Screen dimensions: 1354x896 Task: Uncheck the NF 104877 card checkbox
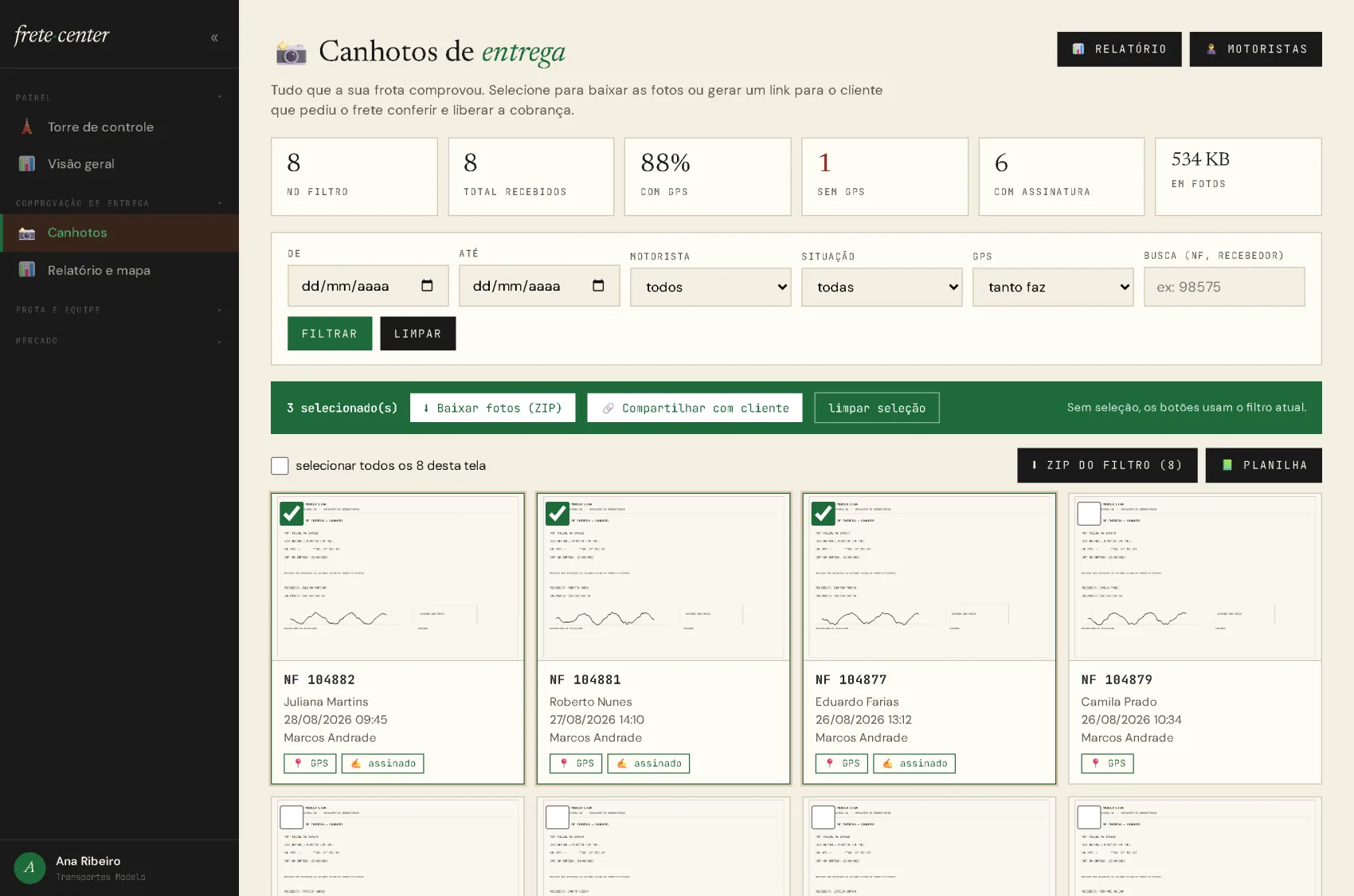[x=824, y=513]
